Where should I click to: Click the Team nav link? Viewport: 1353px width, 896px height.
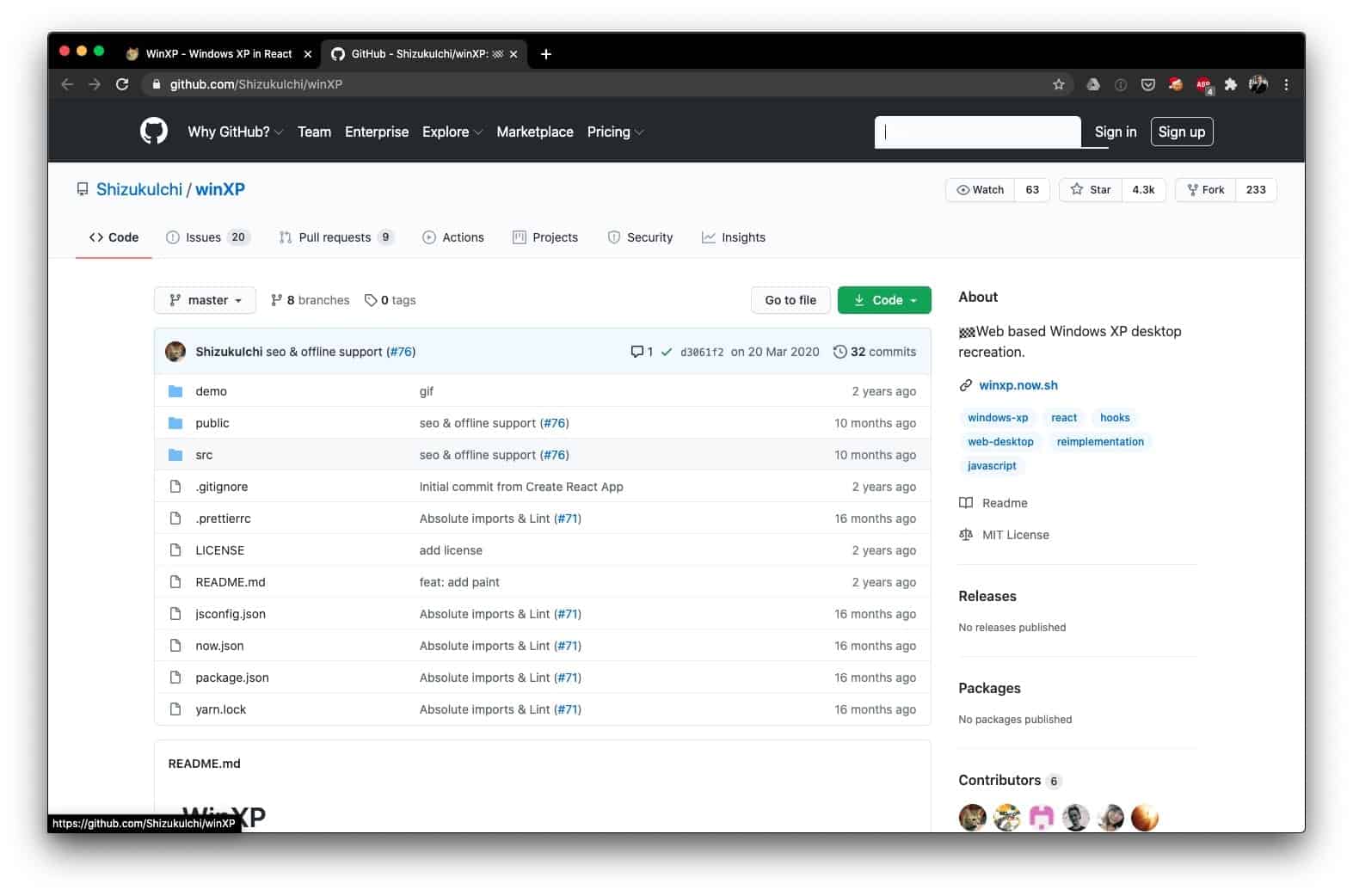[314, 132]
